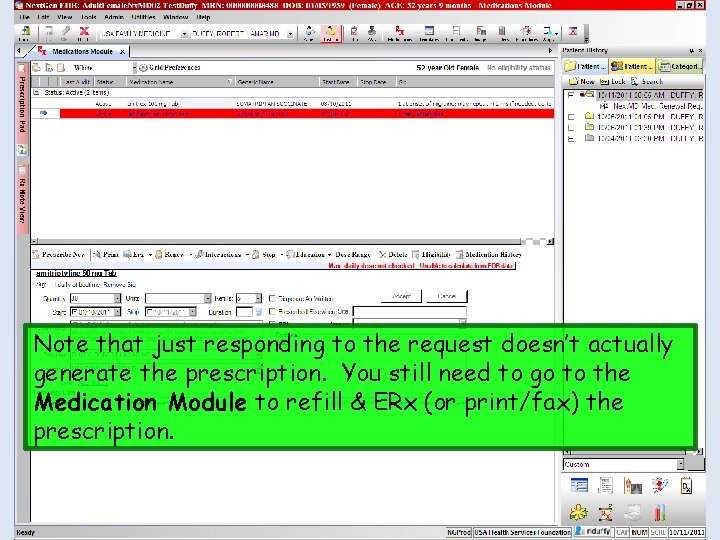Click the Accept button
This screenshot has height=540, width=720.
[401, 296]
